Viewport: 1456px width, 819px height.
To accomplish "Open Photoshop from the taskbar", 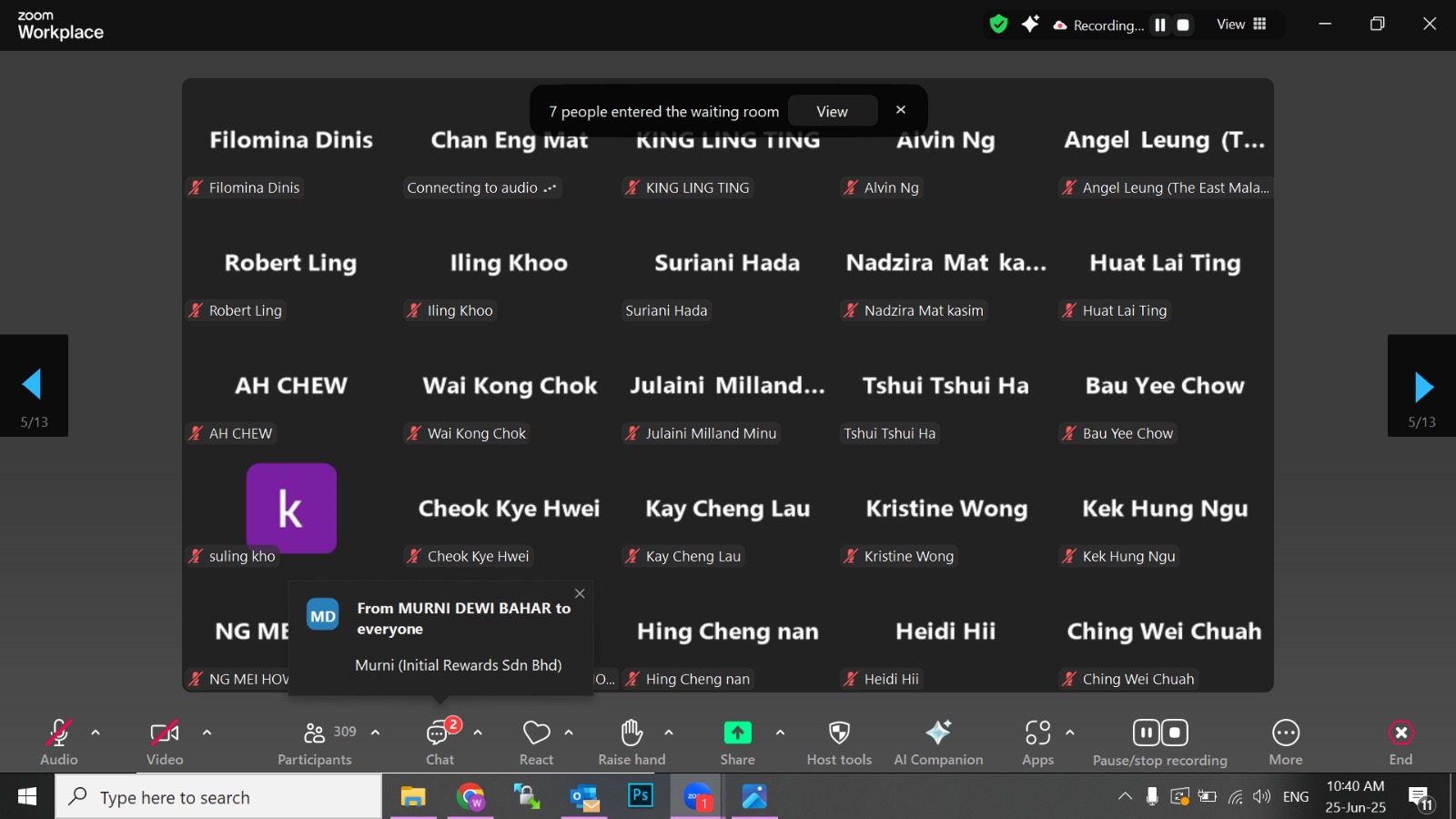I will click(x=641, y=796).
